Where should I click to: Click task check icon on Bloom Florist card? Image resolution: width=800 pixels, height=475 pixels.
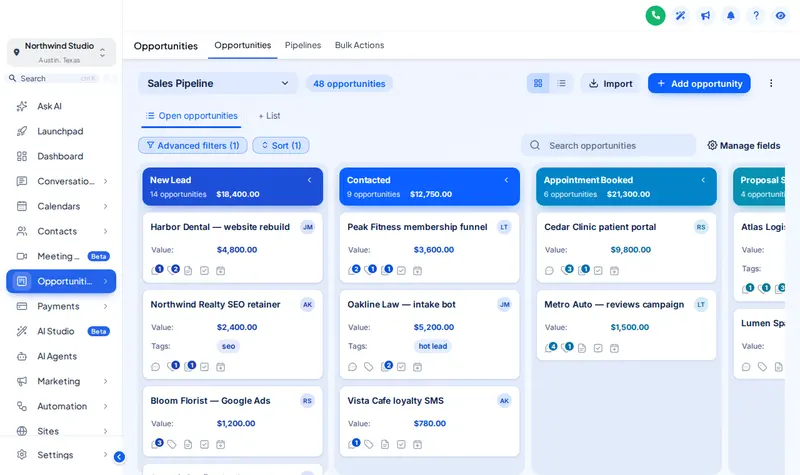[x=204, y=444]
